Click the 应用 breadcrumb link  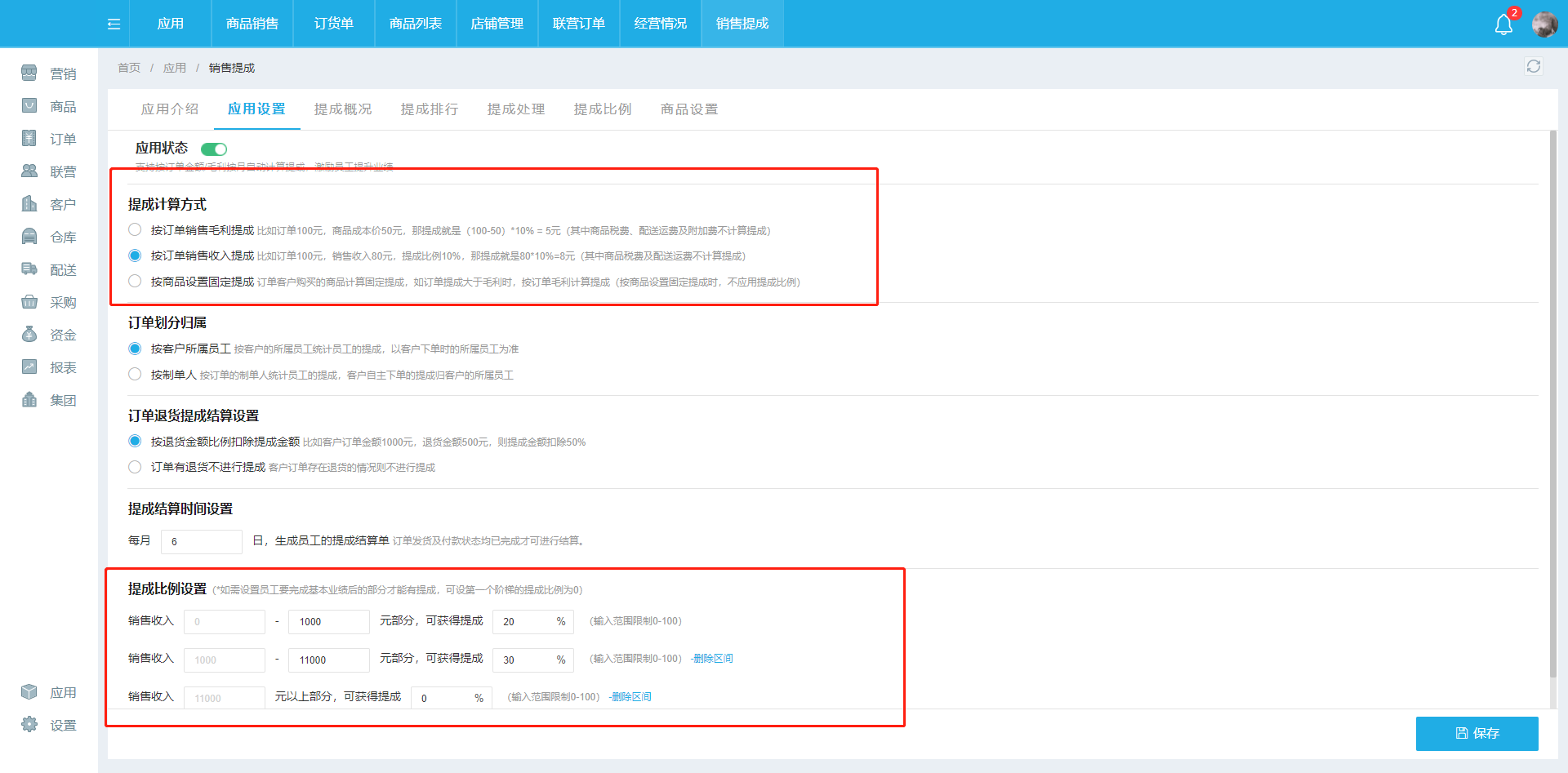[x=175, y=68]
